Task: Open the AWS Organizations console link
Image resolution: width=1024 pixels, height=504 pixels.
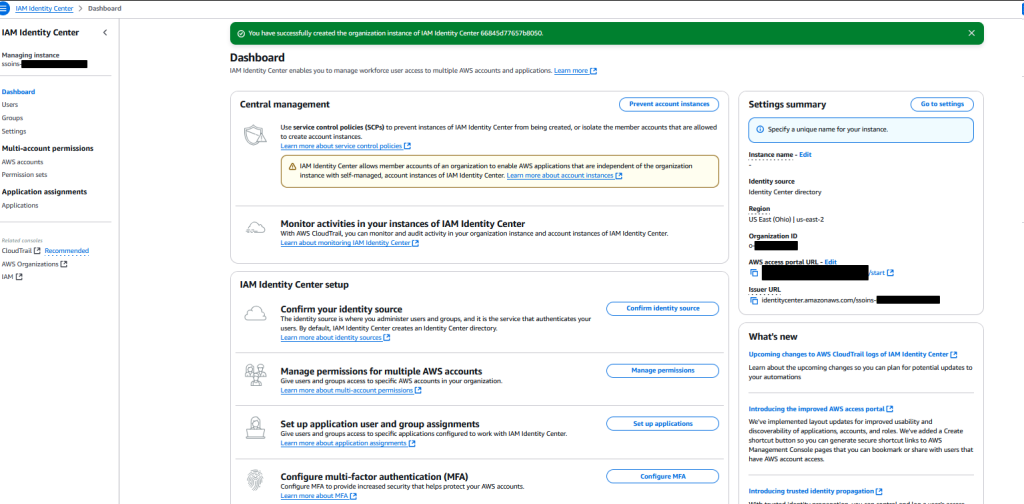Action: tap(34, 264)
